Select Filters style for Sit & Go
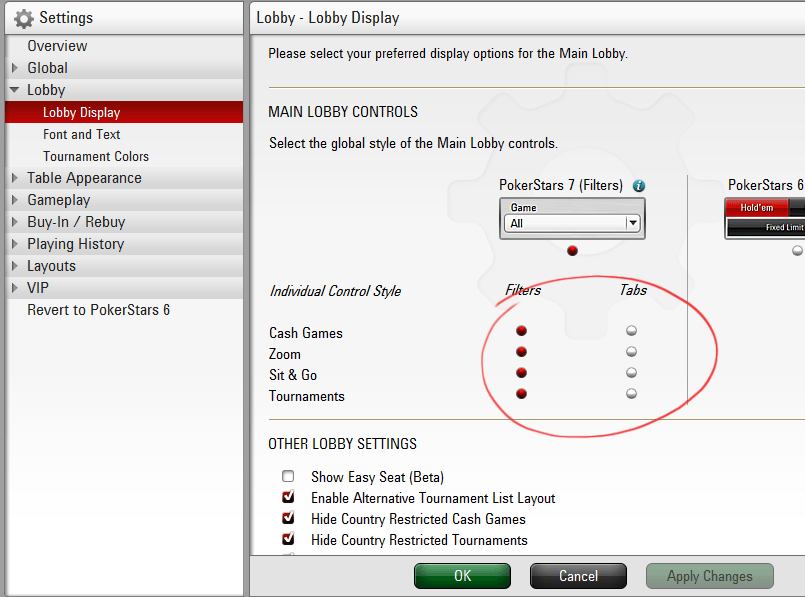 pyautogui.click(x=522, y=373)
